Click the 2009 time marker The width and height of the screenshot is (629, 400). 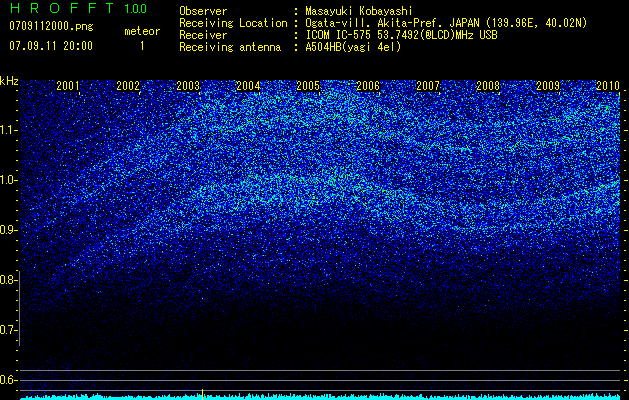(548, 86)
